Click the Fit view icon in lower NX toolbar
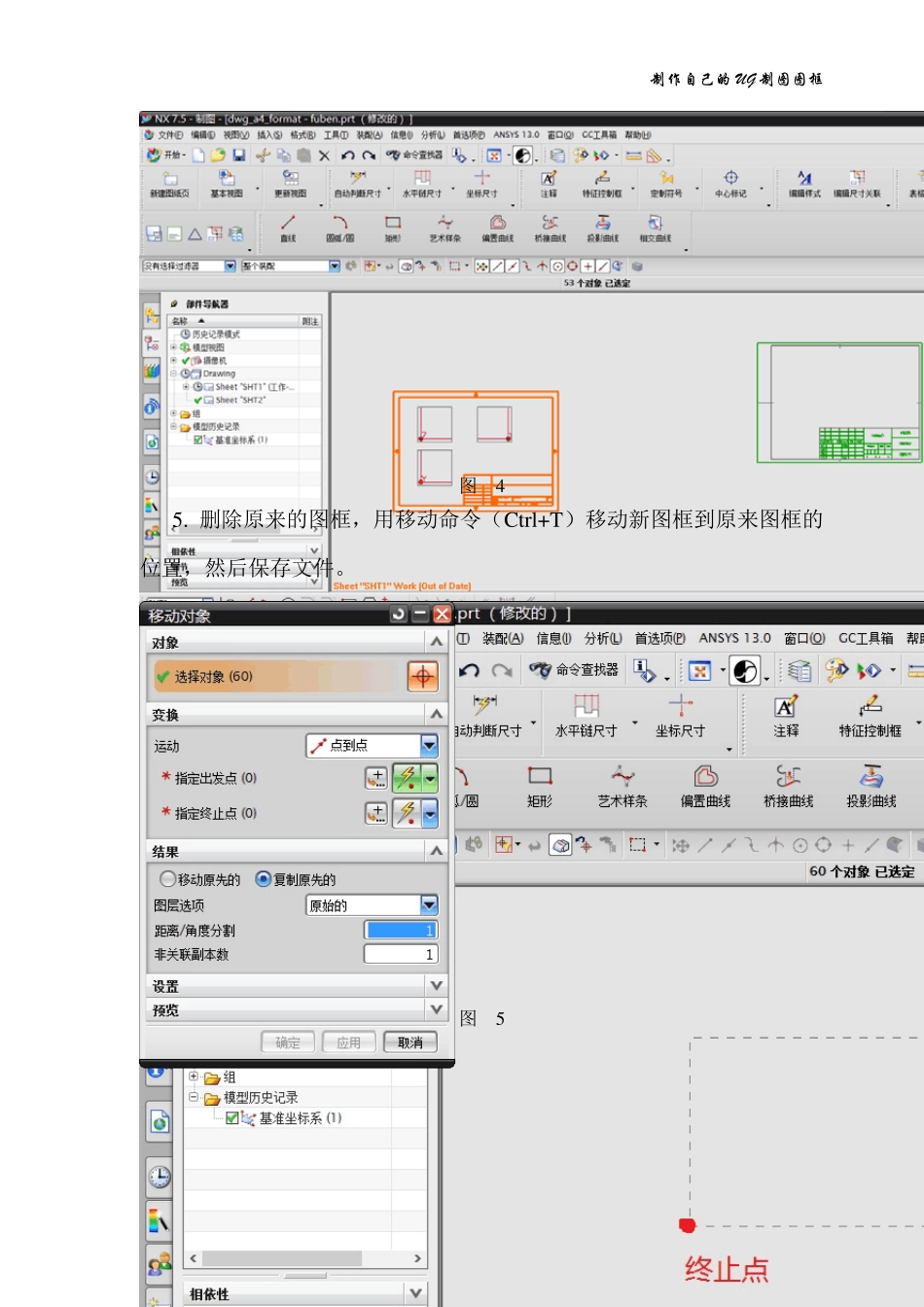The width and height of the screenshot is (924, 1307). 699,671
